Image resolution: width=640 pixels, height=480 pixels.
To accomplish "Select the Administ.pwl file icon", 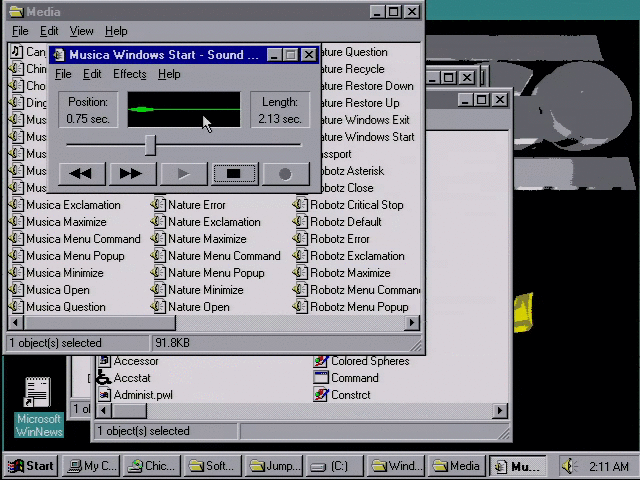I will 104,395.
